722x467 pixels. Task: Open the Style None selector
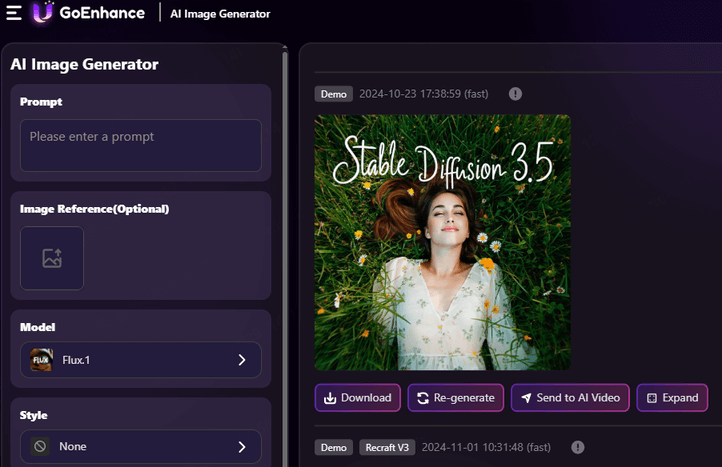(x=141, y=446)
